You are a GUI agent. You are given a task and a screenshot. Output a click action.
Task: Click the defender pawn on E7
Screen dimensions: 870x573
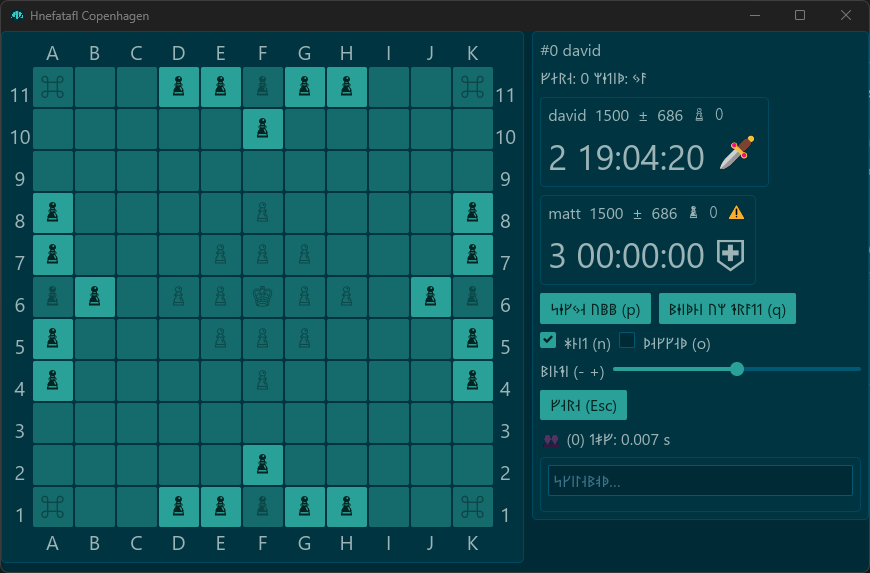221,255
